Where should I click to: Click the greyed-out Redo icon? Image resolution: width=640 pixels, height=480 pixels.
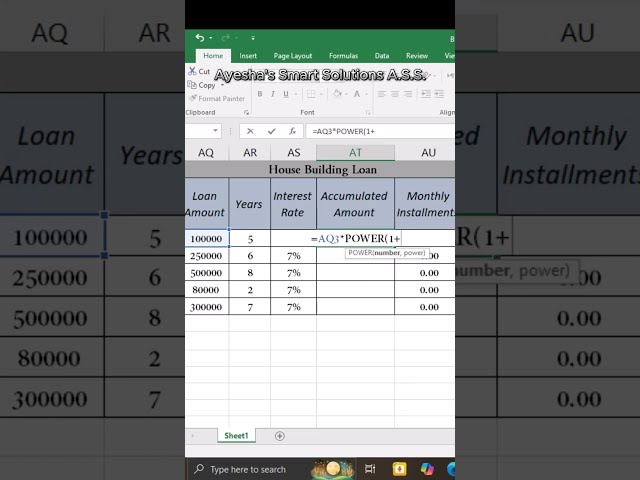(225, 38)
